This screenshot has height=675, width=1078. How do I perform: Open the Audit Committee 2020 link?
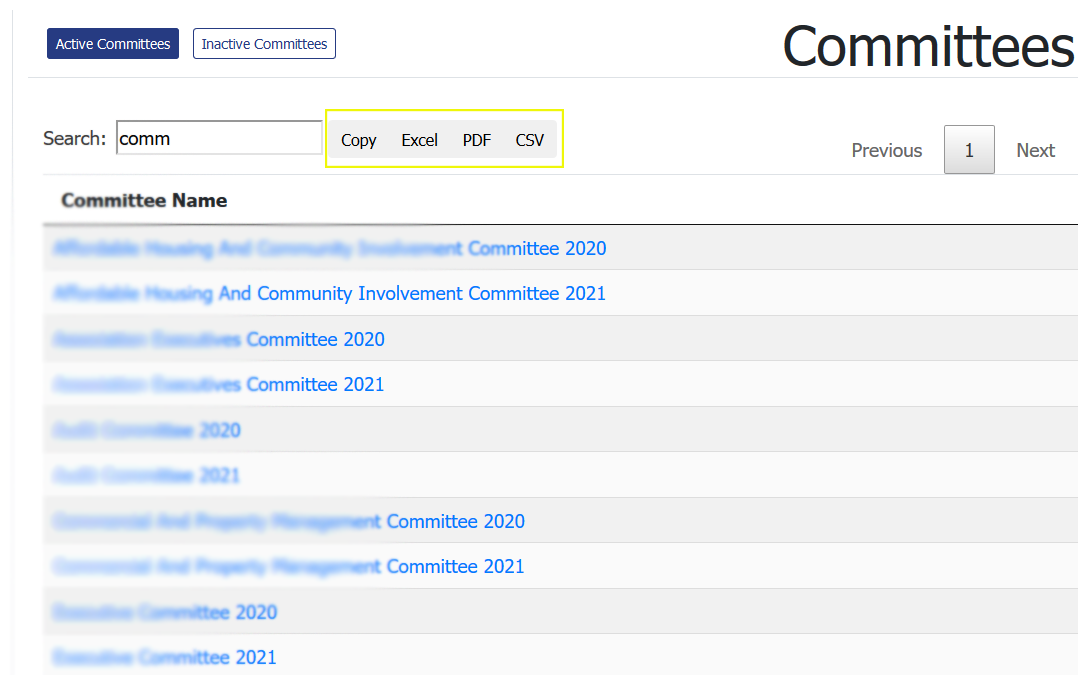pos(146,431)
